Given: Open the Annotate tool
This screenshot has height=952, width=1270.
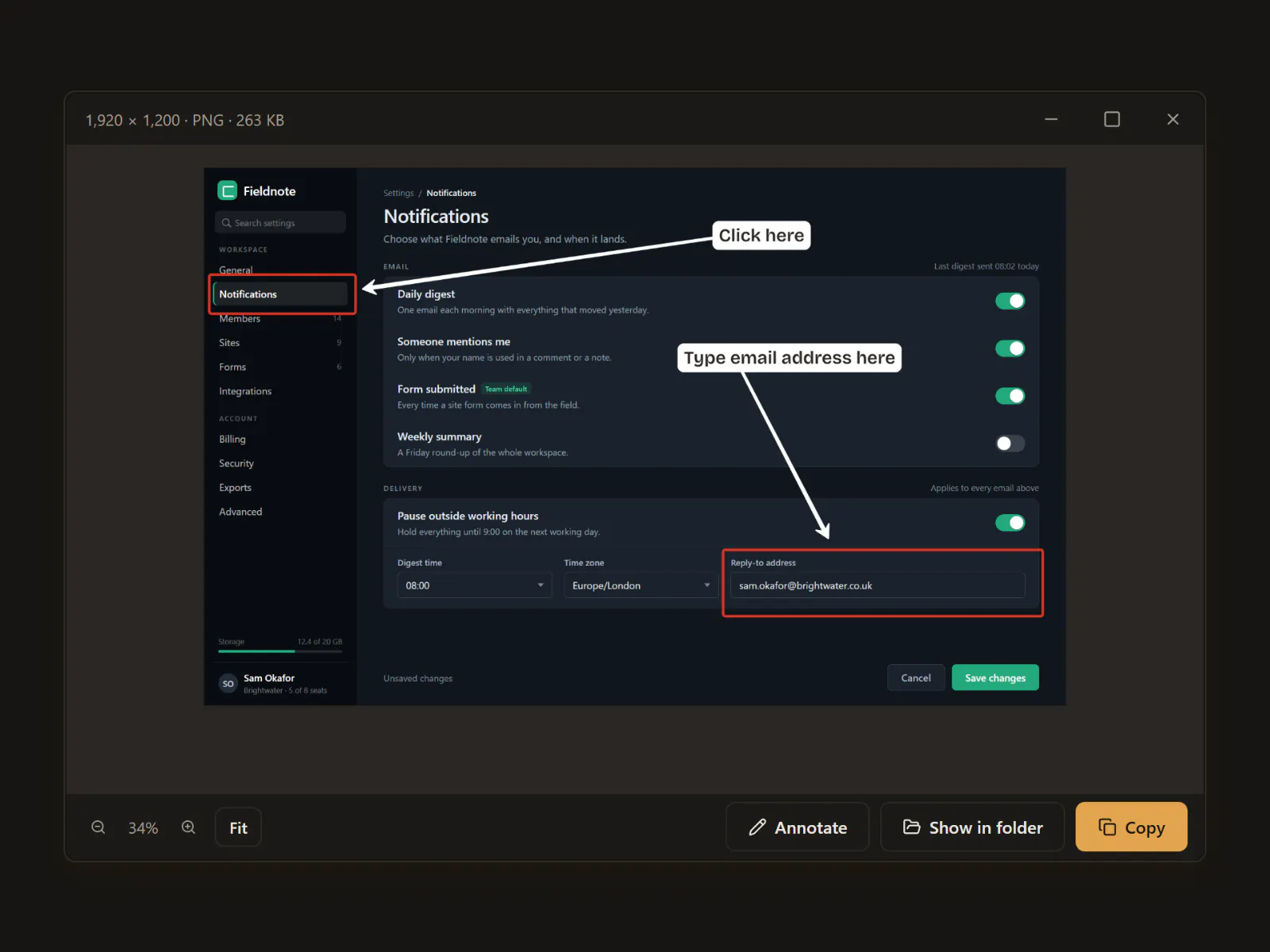Looking at the screenshot, I should 798,827.
